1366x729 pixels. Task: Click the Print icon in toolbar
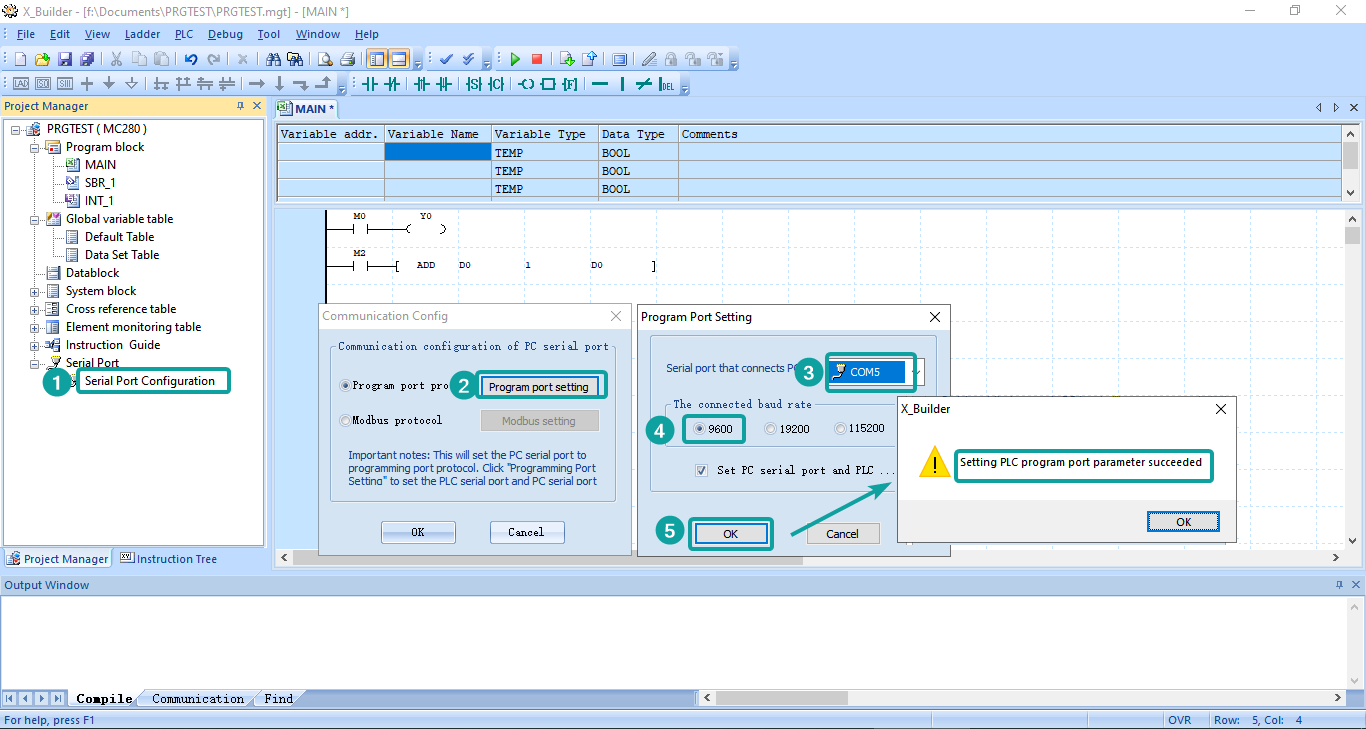point(347,60)
